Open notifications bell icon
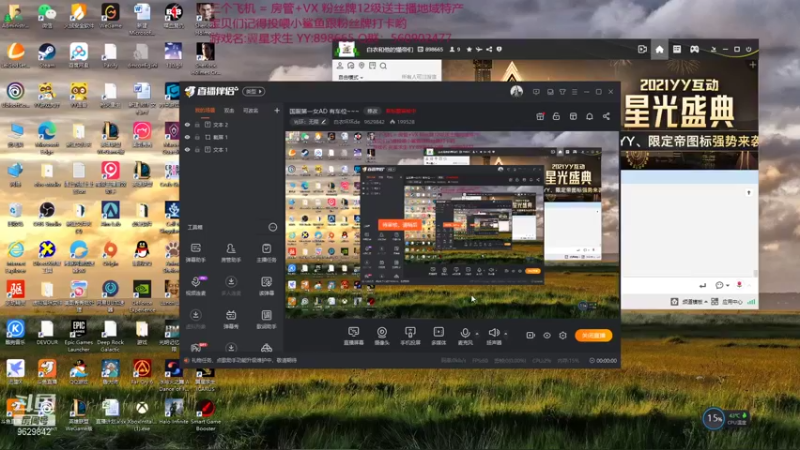This screenshot has height=450, width=800. (589, 116)
